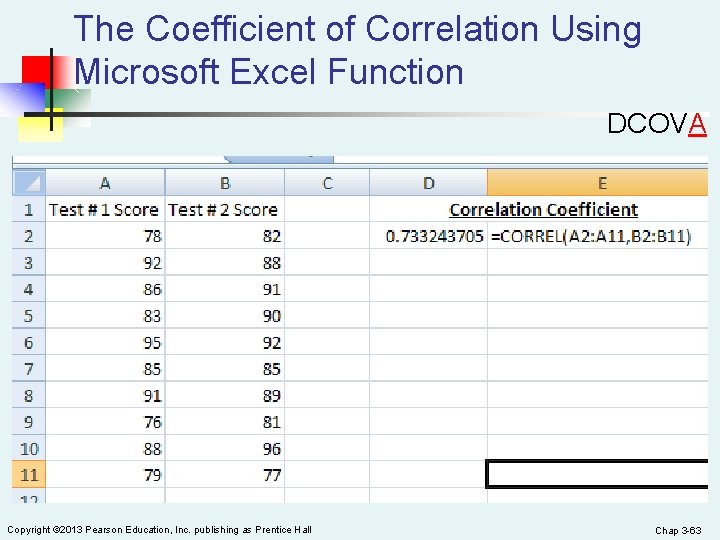Select column A header
The width and height of the screenshot is (720, 540).
pyautogui.click(x=105, y=183)
